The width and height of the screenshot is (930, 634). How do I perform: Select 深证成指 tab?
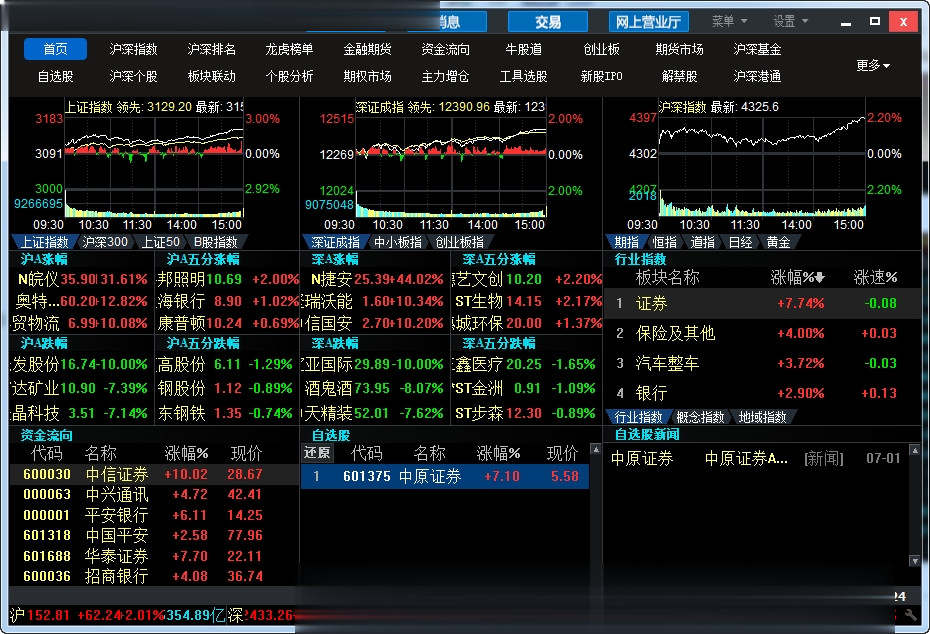[335, 242]
